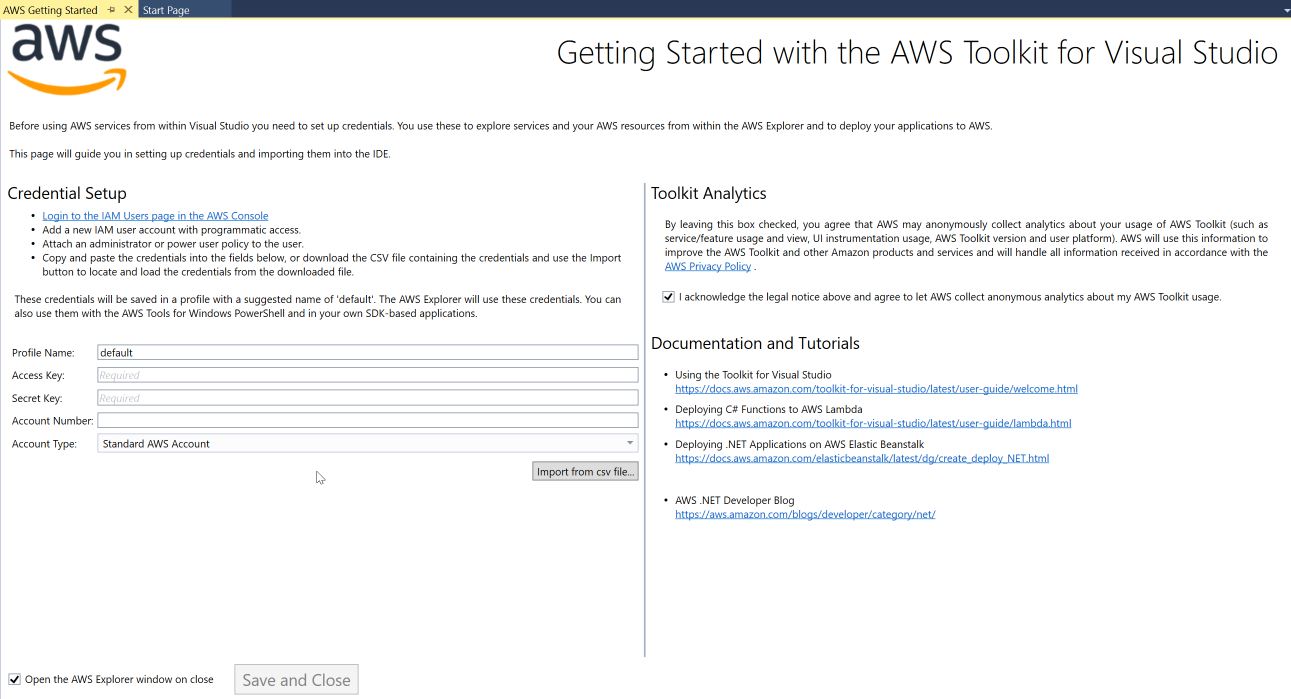Click the Secret Key label
Viewport: 1291px width, 699px height.
click(37, 398)
